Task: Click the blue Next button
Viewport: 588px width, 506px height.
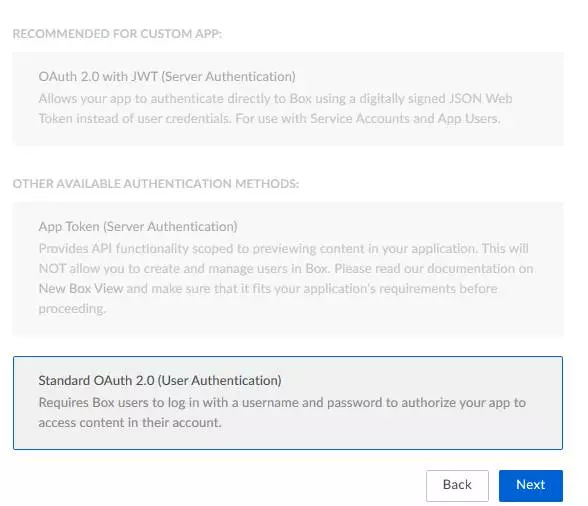Action: coord(531,485)
